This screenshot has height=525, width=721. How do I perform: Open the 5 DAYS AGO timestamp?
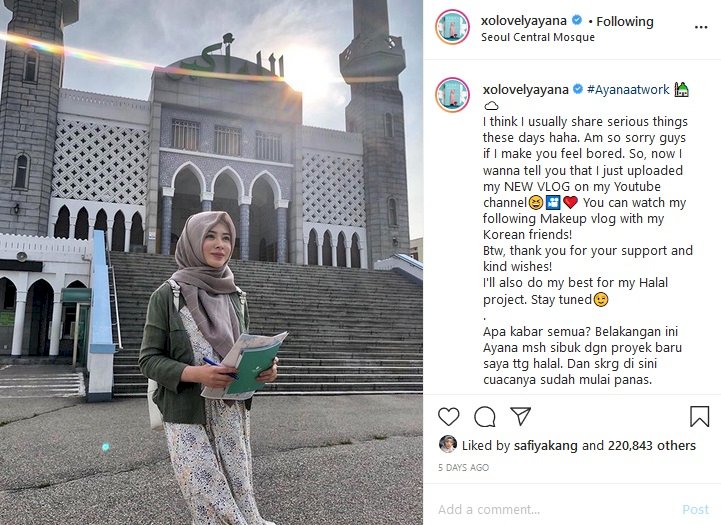(464, 468)
